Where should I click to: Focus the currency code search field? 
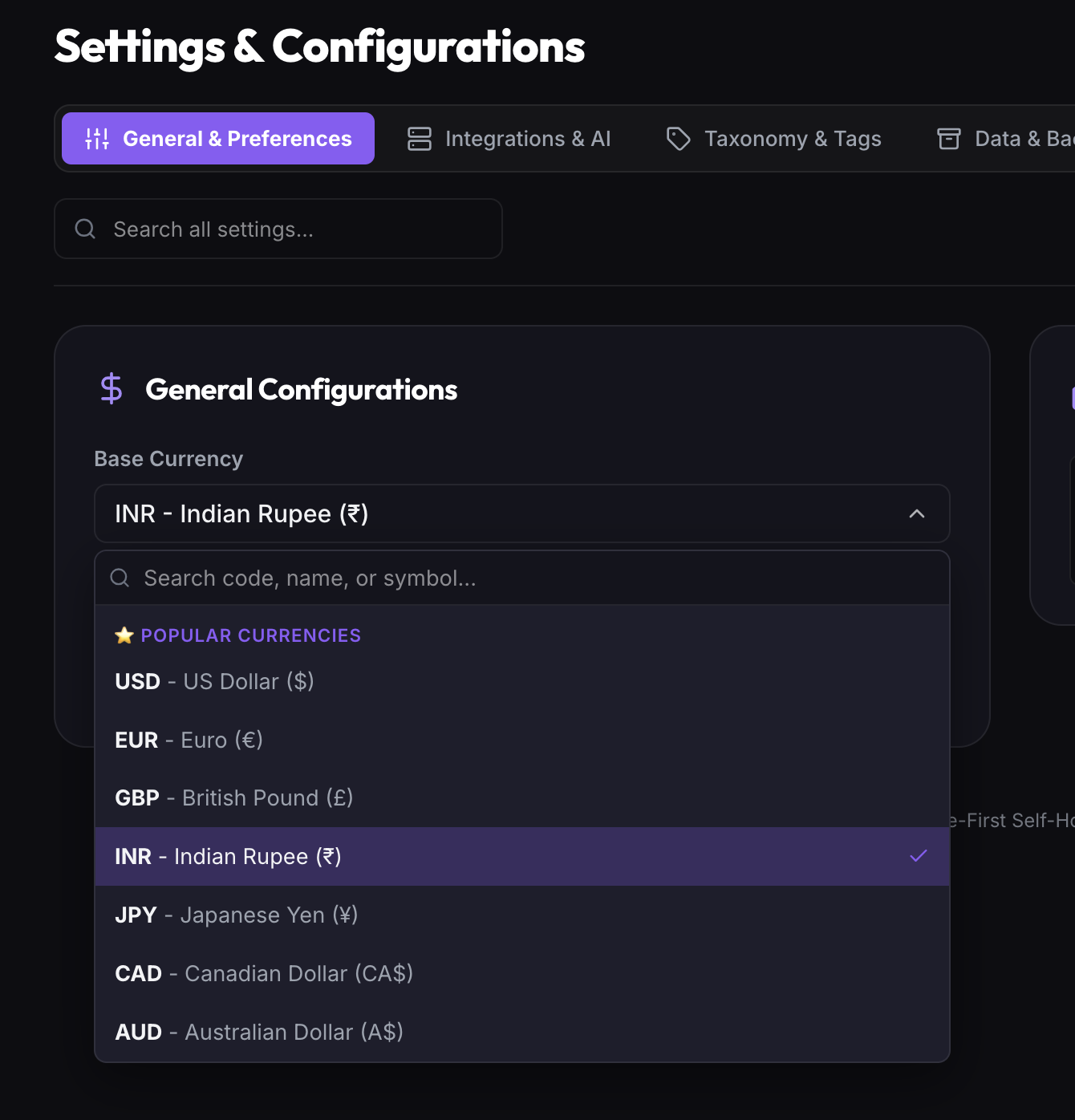(522, 578)
